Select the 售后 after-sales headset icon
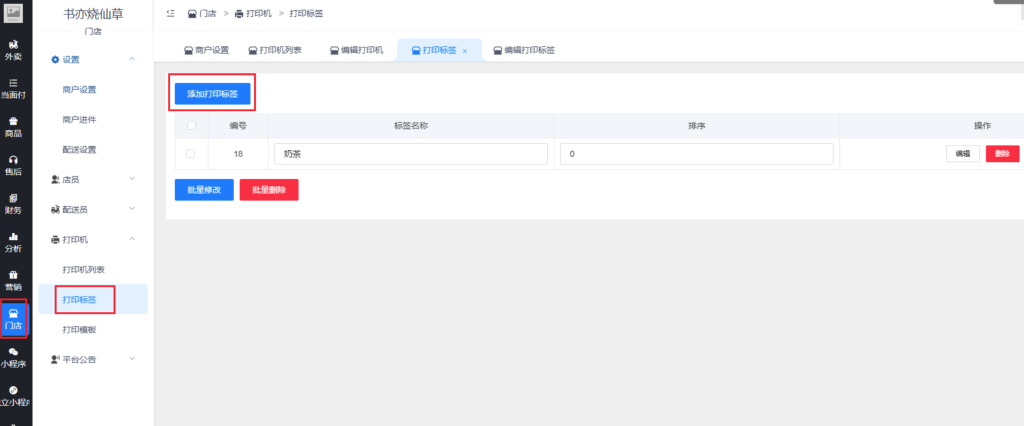Screen dimensions: 1024x426 [x=14, y=165]
